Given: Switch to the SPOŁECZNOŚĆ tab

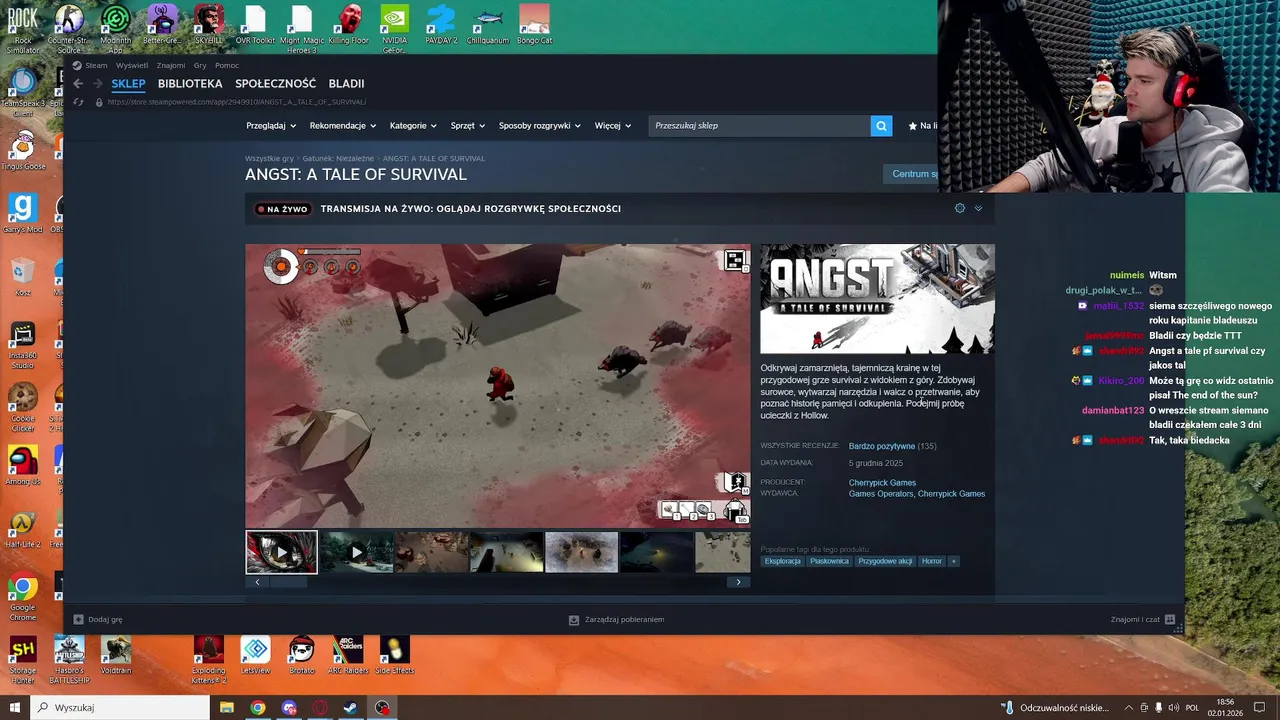Looking at the screenshot, I should (x=275, y=84).
